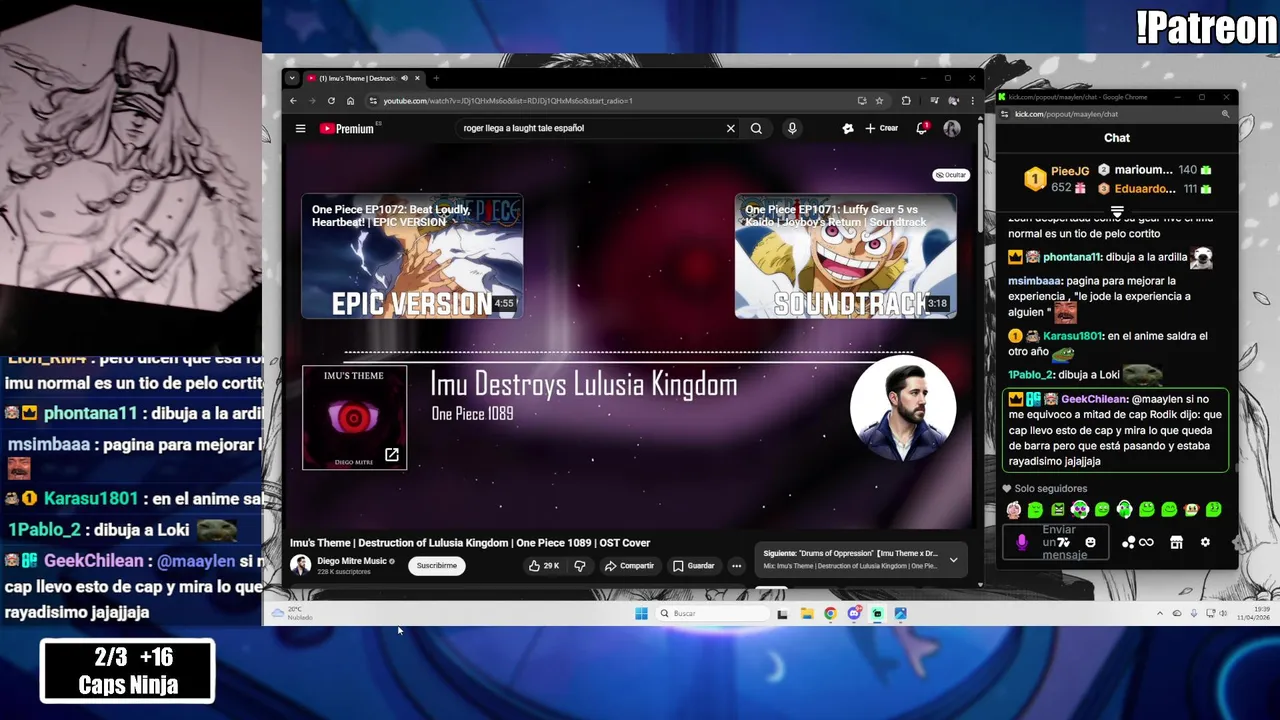1280x720 pixels.
Task: Open the YouTube hamburger guide menu
Action: pos(300,128)
